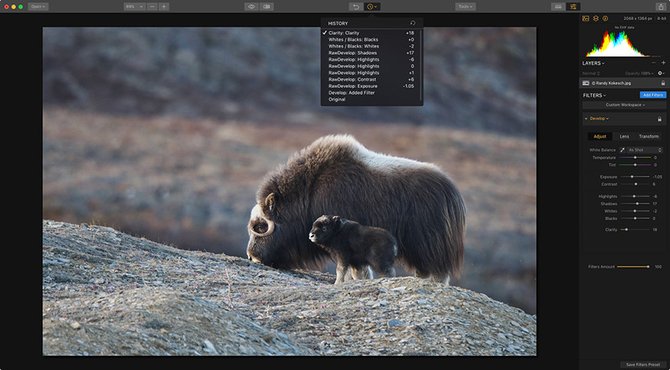Select Clarity: Clarity history state

[372, 33]
